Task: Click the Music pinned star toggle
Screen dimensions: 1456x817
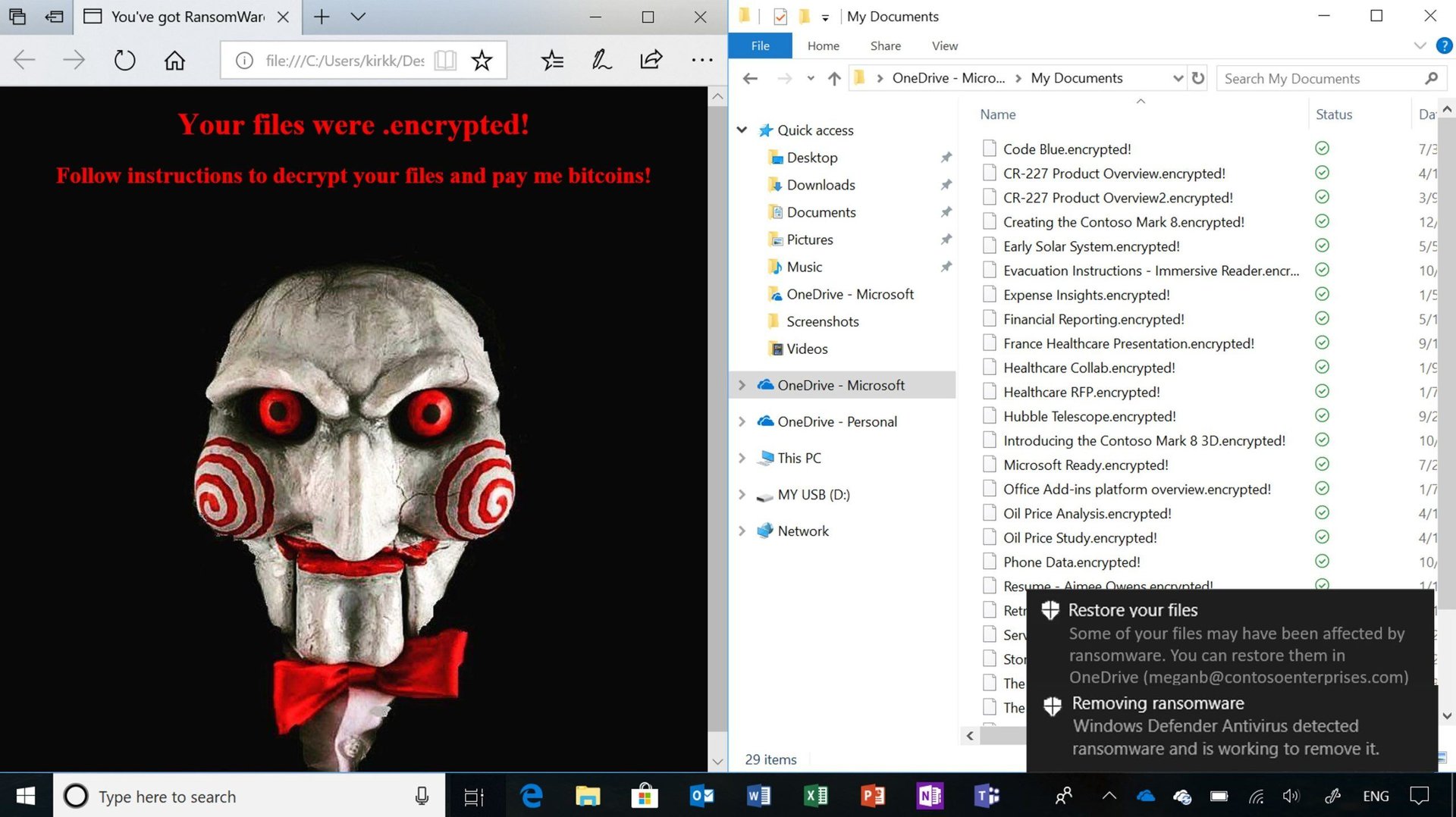Action: click(946, 267)
